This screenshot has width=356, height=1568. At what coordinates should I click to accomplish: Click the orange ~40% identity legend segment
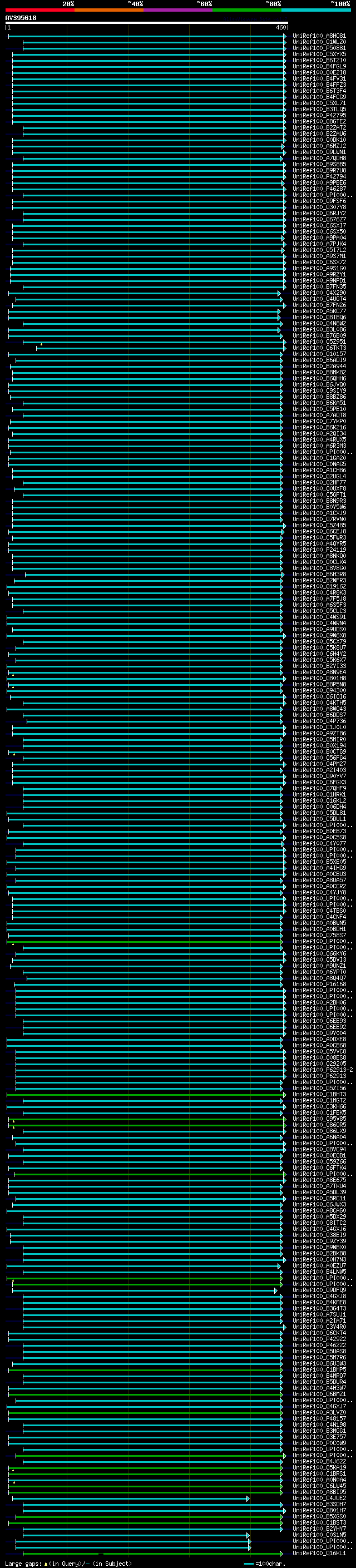point(109,10)
